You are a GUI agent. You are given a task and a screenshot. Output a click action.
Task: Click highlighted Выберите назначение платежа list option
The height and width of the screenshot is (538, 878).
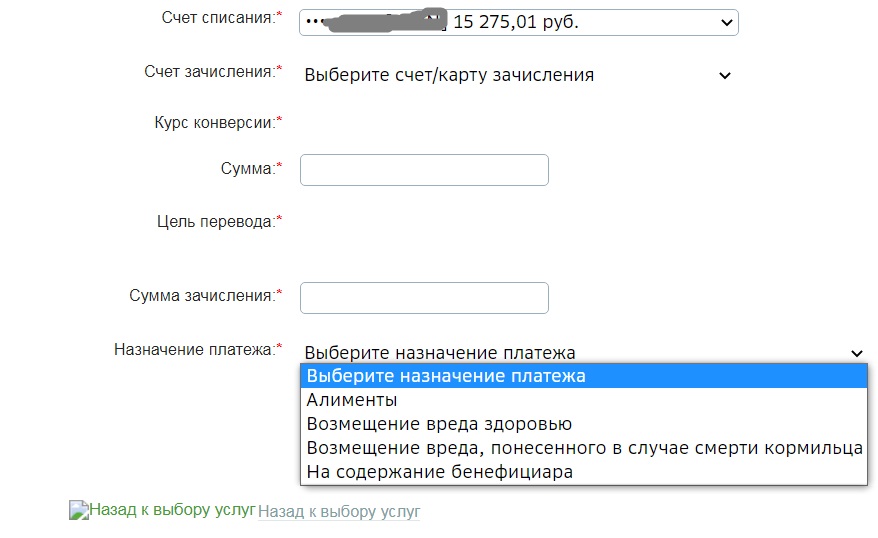click(x=446, y=376)
